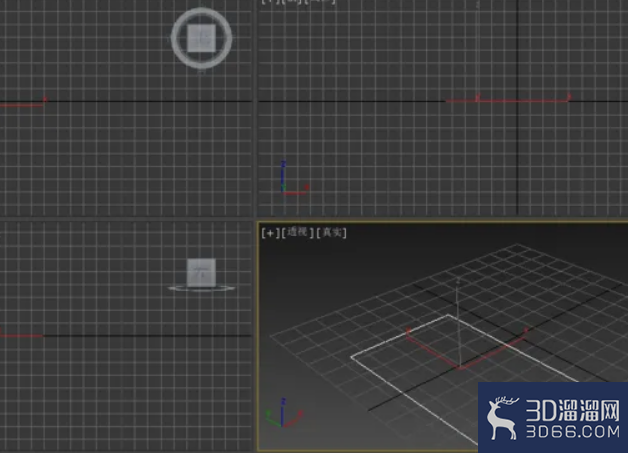Select the box object in the top-left viewport
The height and width of the screenshot is (453, 628).
201,38
